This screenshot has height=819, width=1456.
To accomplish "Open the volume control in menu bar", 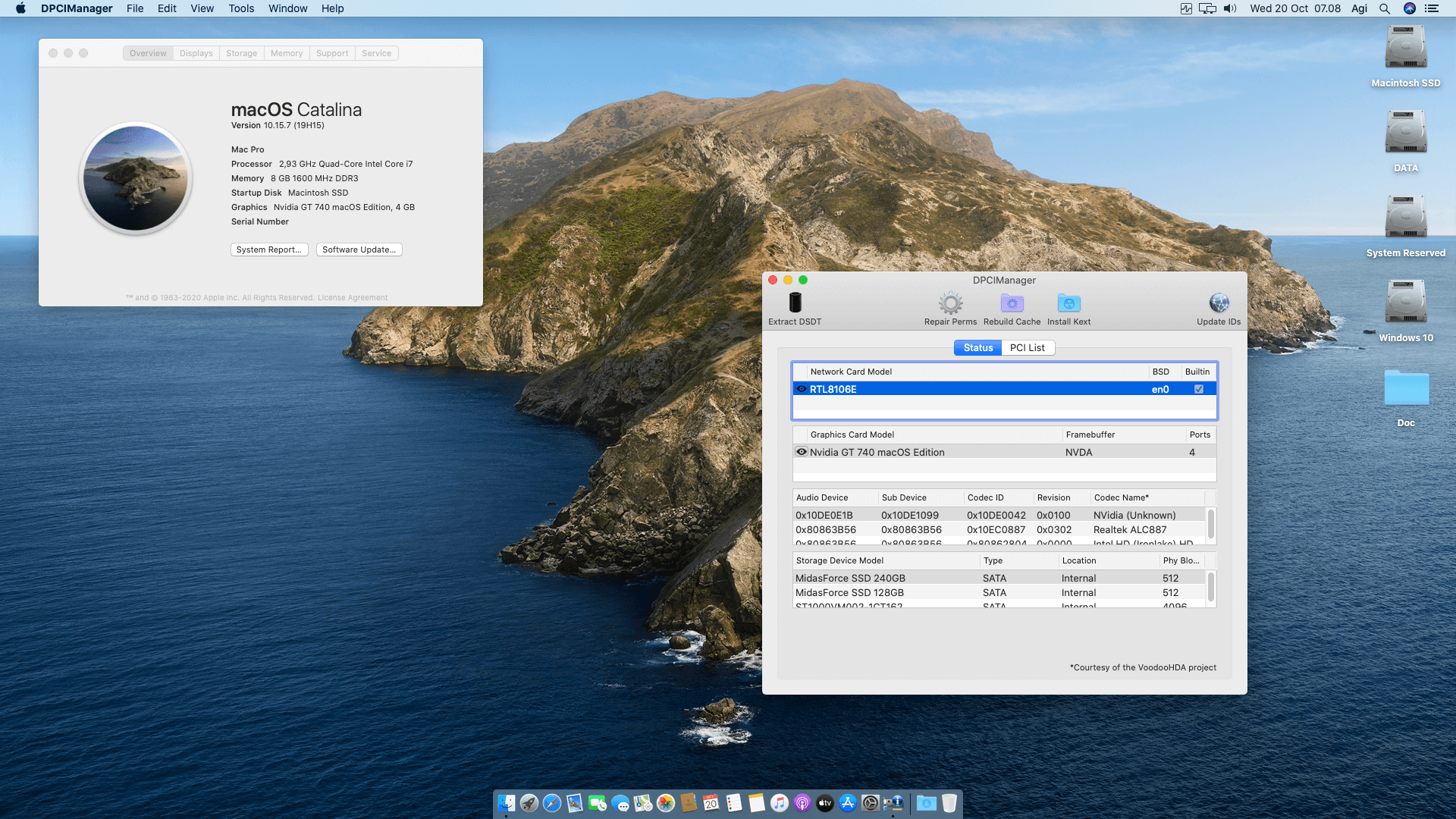I will (1230, 8).
